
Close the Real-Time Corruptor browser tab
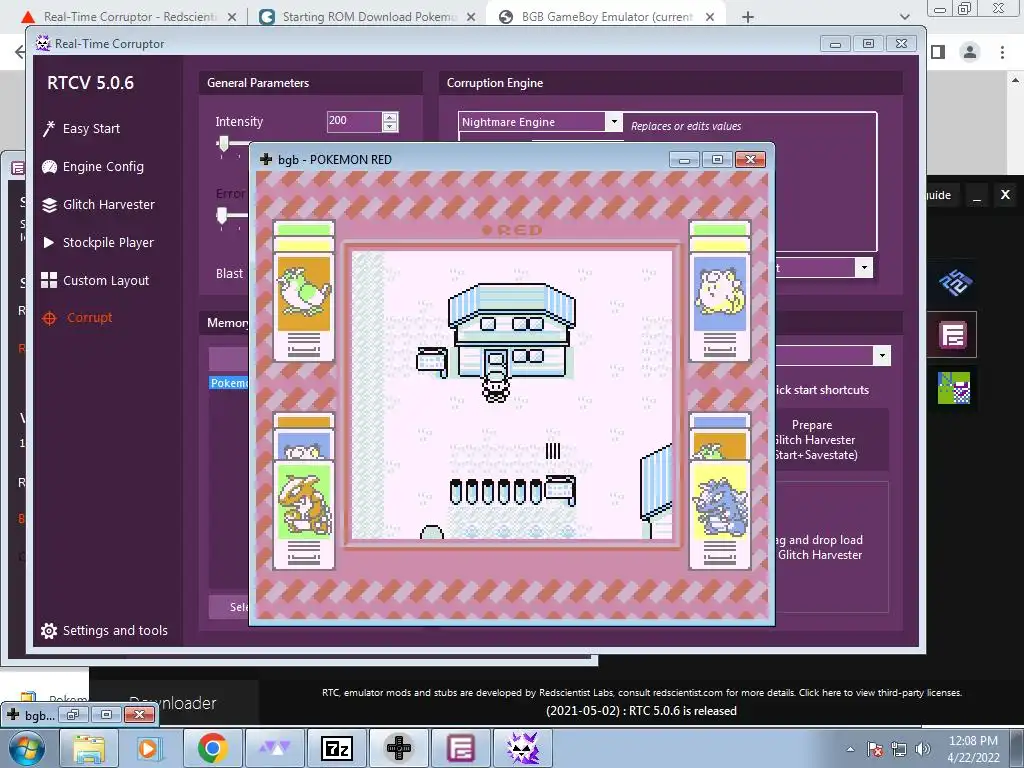point(232,17)
